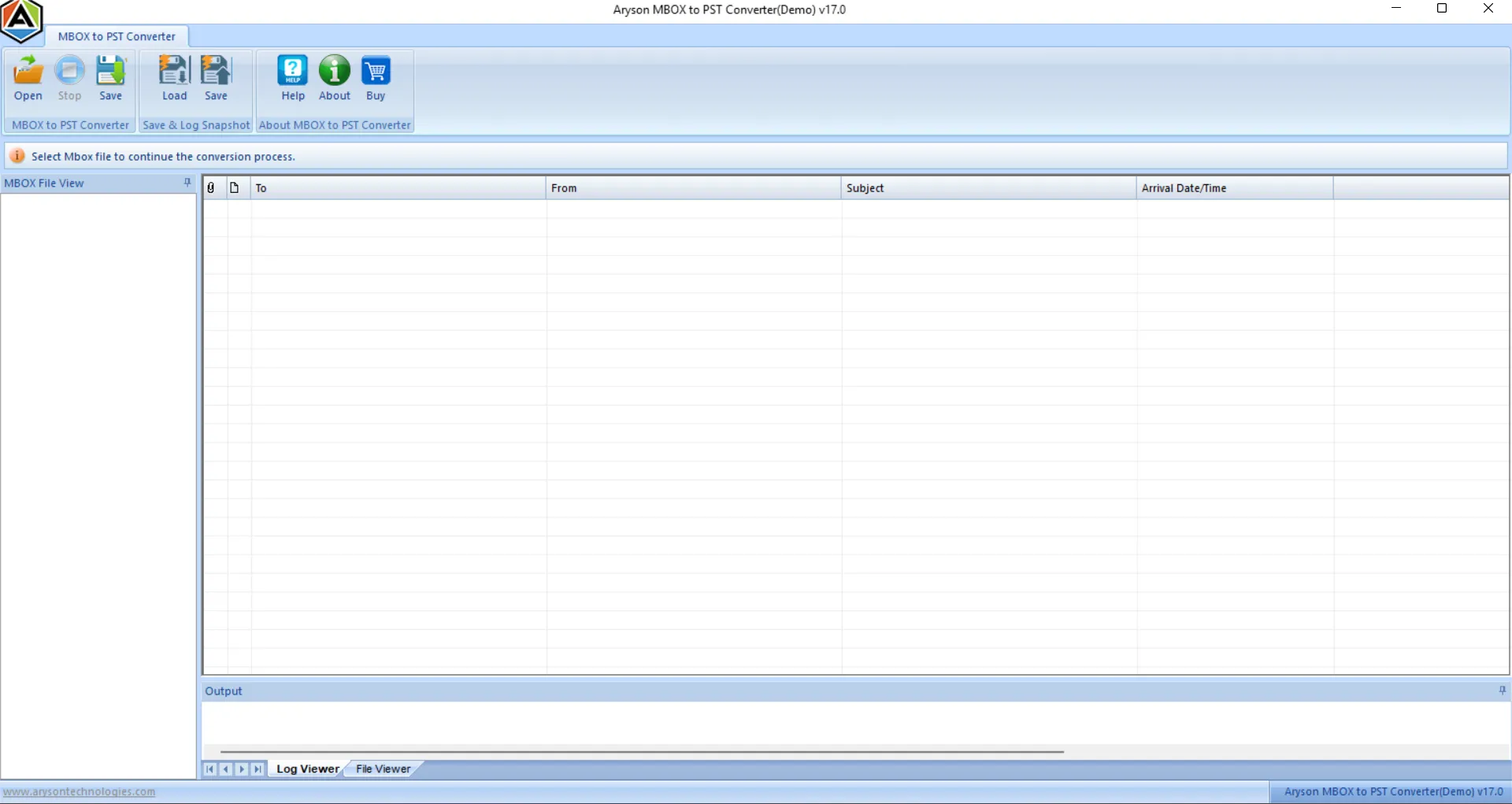This screenshot has height=804, width=1512.
Task: Toggle auto-hide for the MBOX File View panel
Action: click(187, 183)
